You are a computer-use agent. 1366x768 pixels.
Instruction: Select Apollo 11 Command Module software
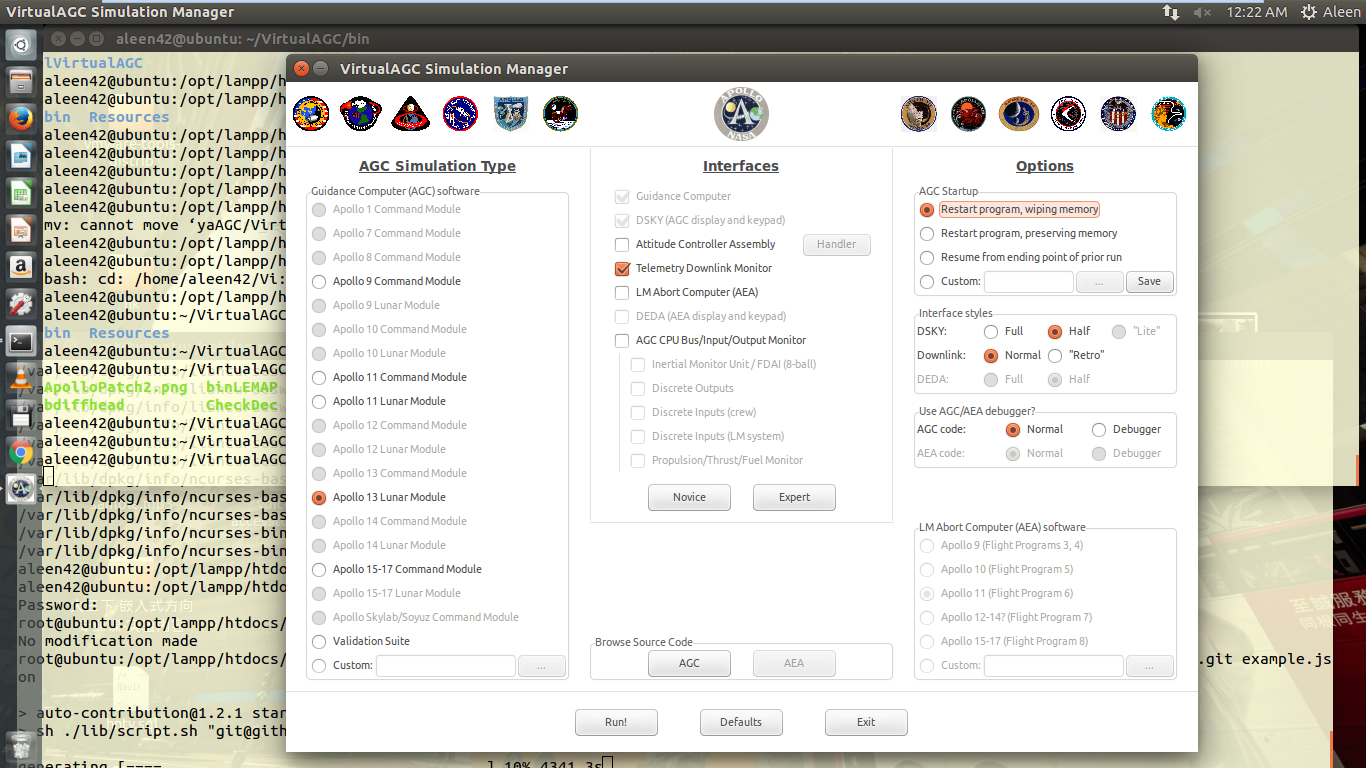pyautogui.click(x=389, y=377)
